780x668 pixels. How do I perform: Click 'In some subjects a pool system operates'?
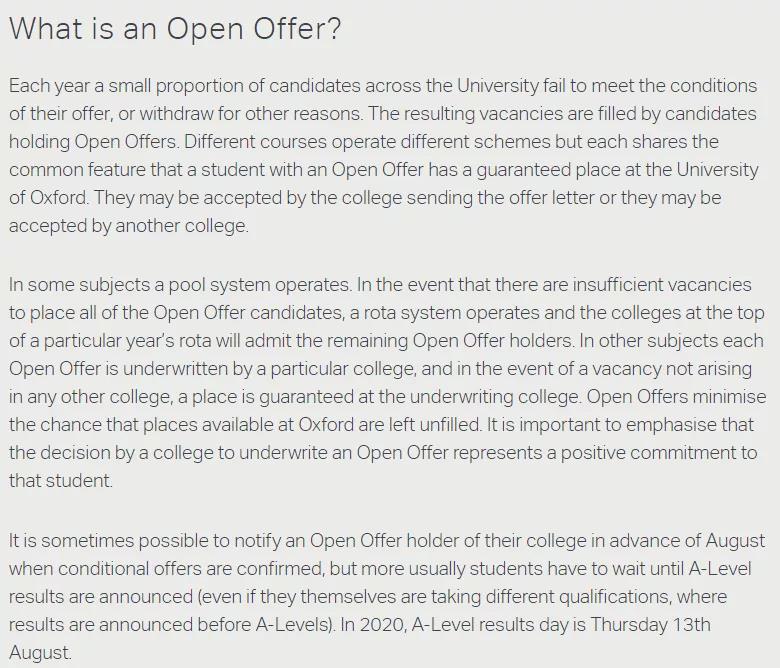point(180,285)
